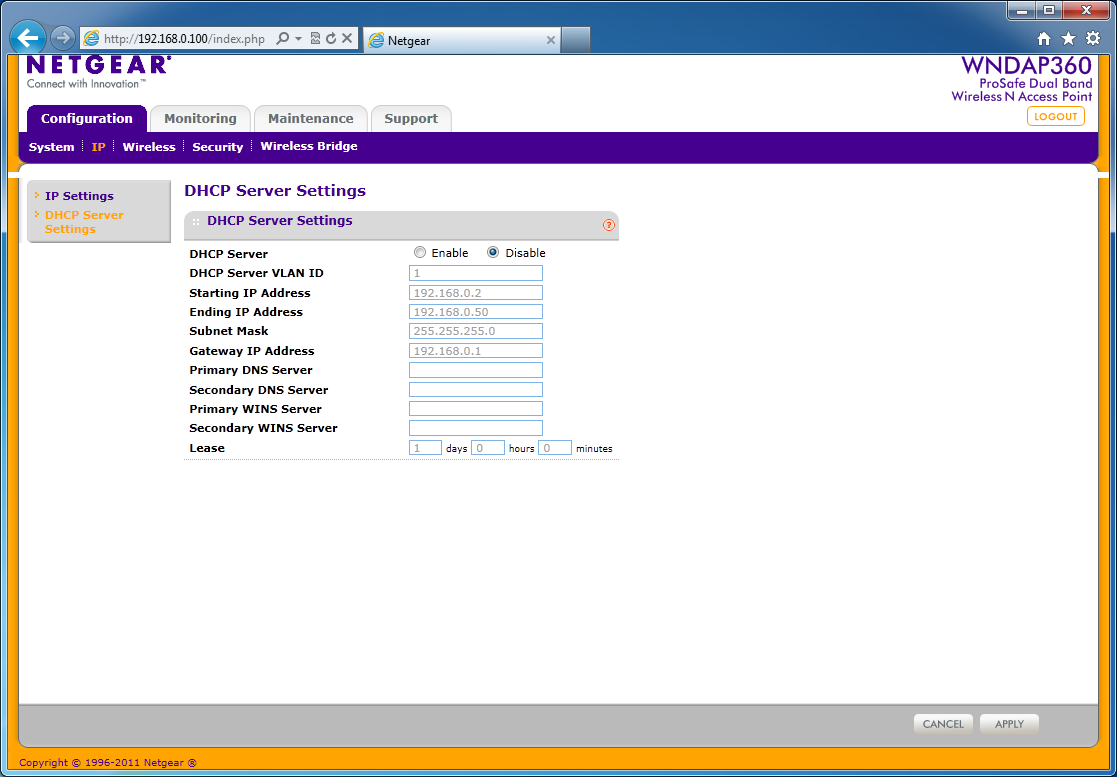Switch to the Netgear browser tab
Image resolution: width=1117 pixels, height=777 pixels.
462,40
